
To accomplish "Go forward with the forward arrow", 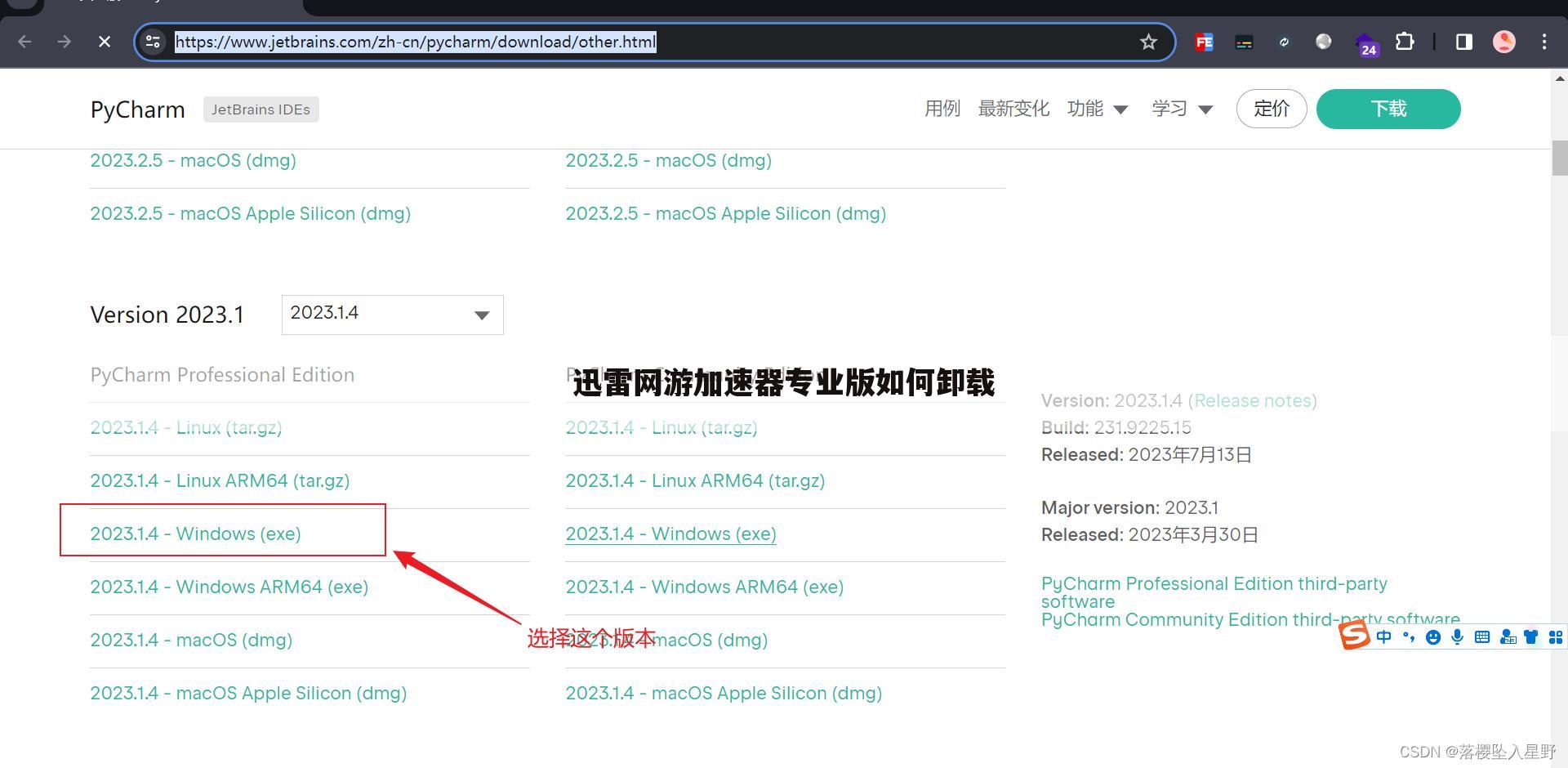I will (x=65, y=42).
